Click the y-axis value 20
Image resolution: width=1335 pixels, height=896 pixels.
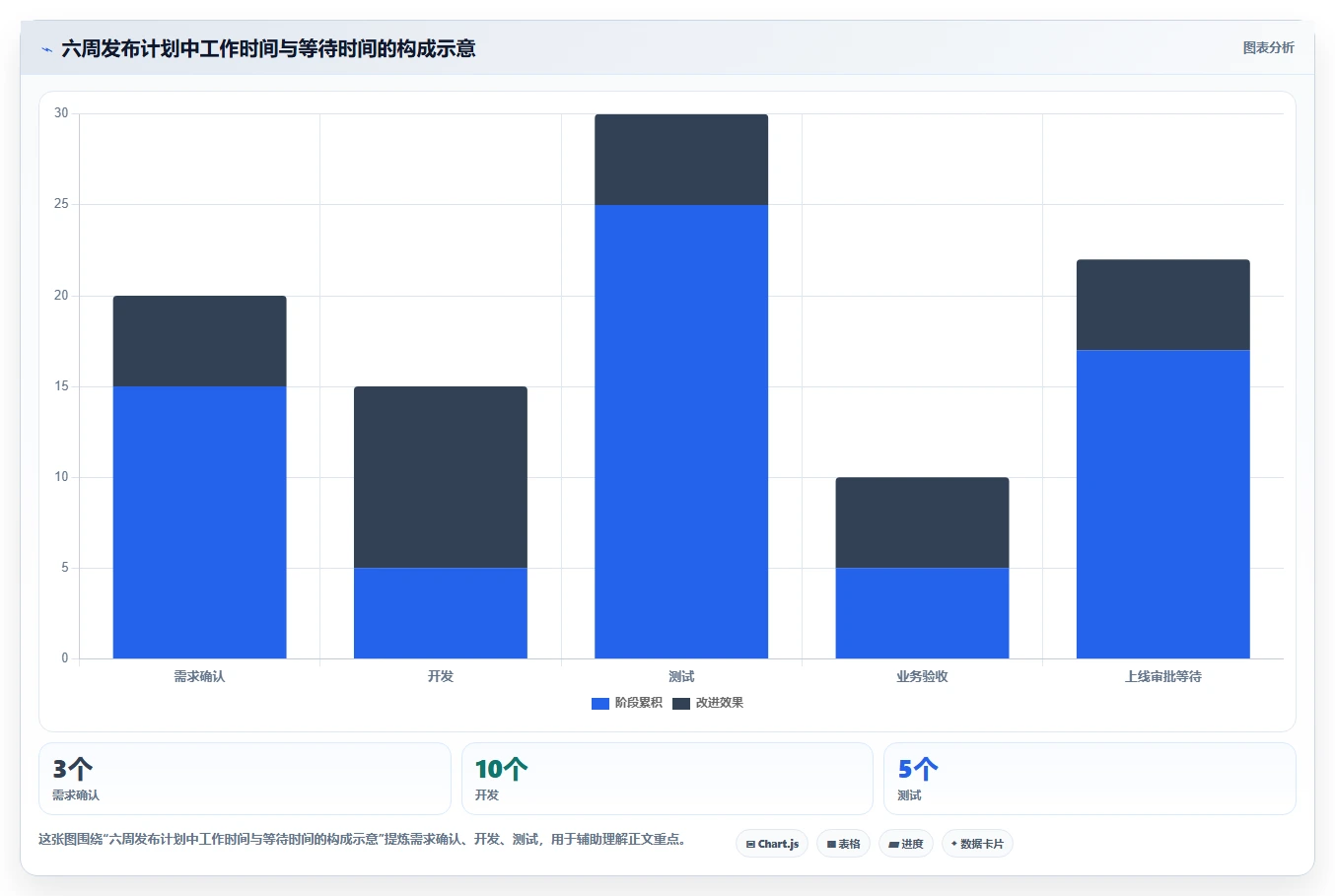pos(61,296)
